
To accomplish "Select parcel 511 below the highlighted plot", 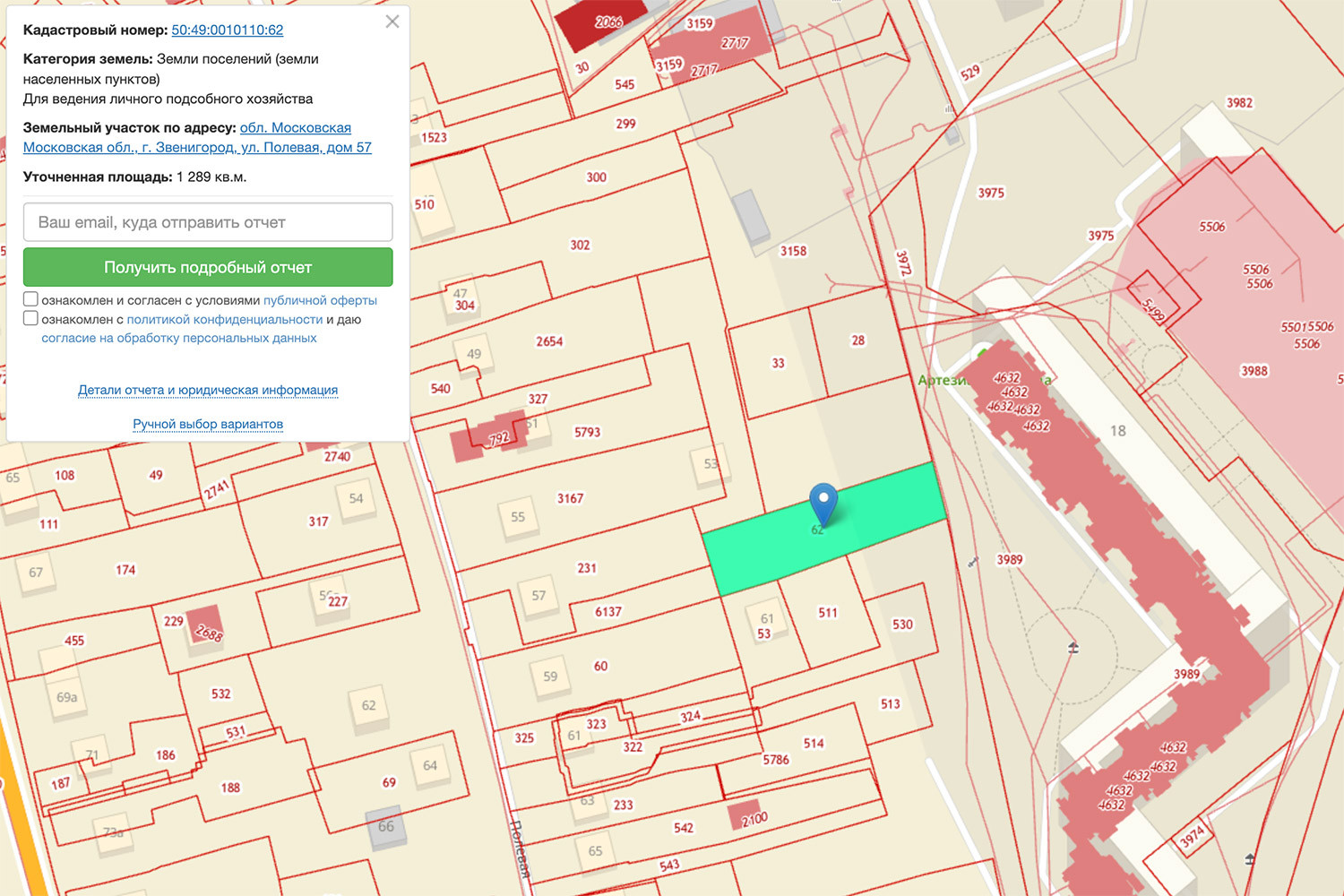I will (828, 613).
